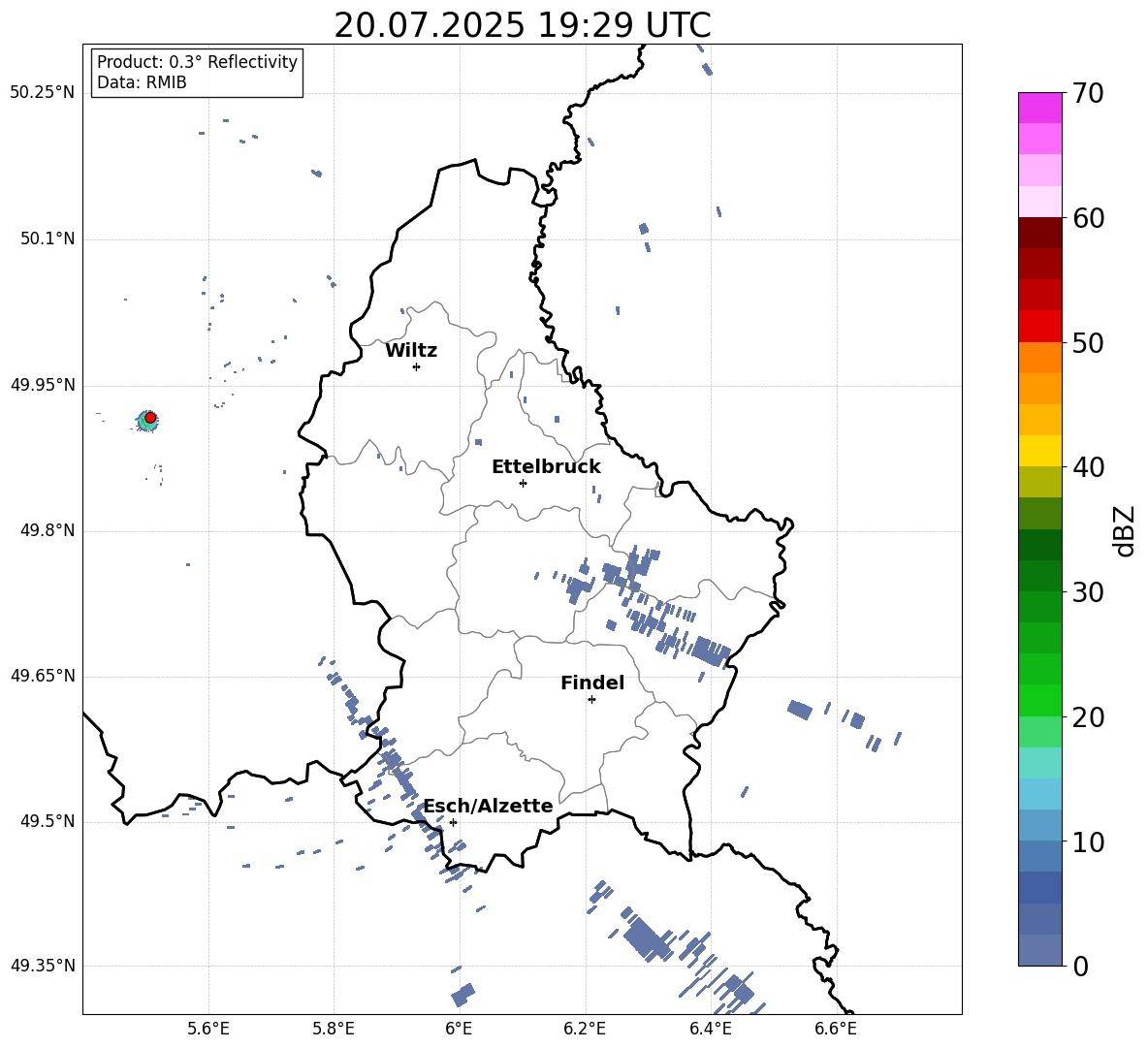
Task: Pick the dark maroon swatch just below 60 dBZ
Action: (1039, 233)
